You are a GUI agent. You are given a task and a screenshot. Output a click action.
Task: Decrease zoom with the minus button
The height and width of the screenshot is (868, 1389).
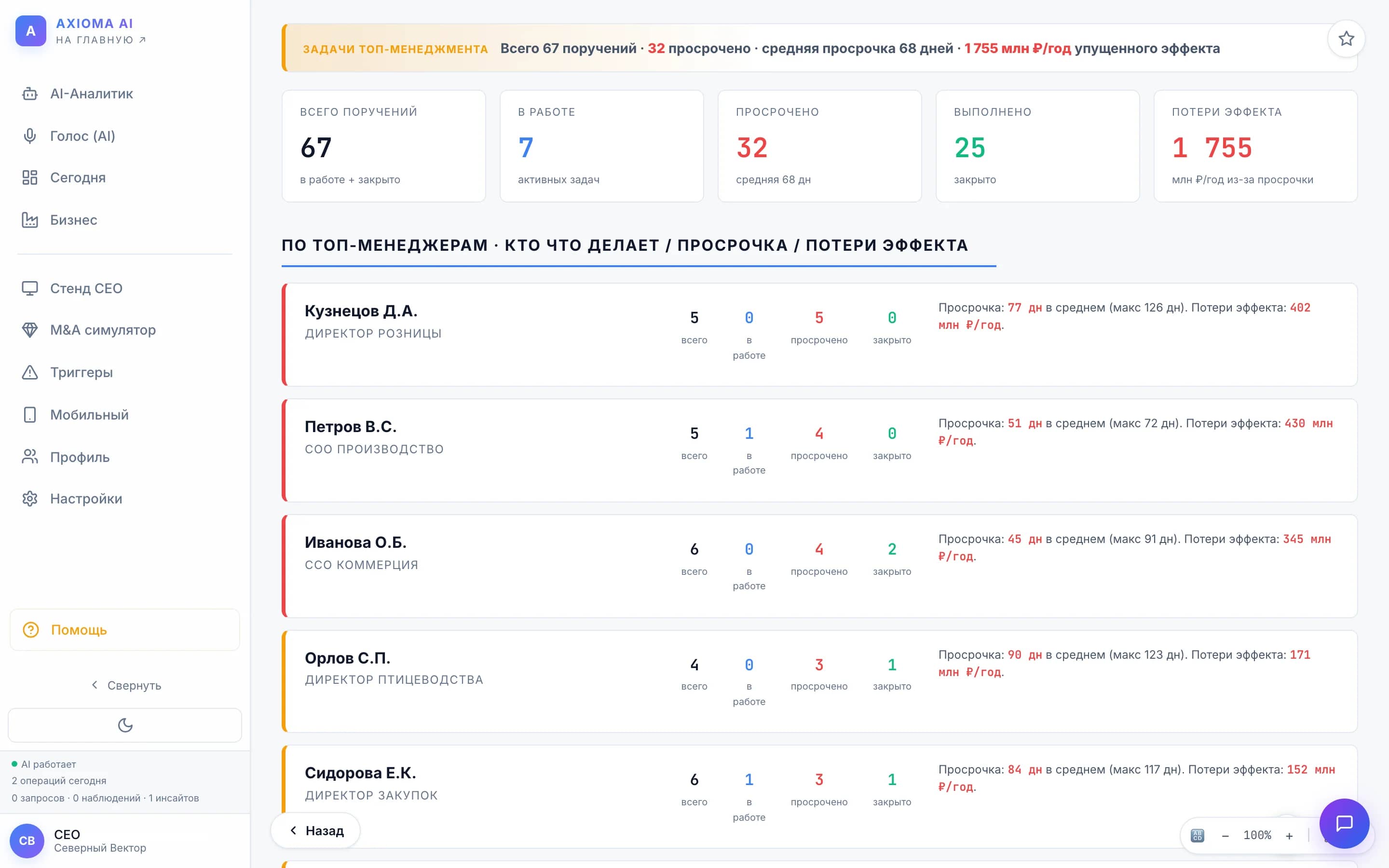[x=1226, y=836]
